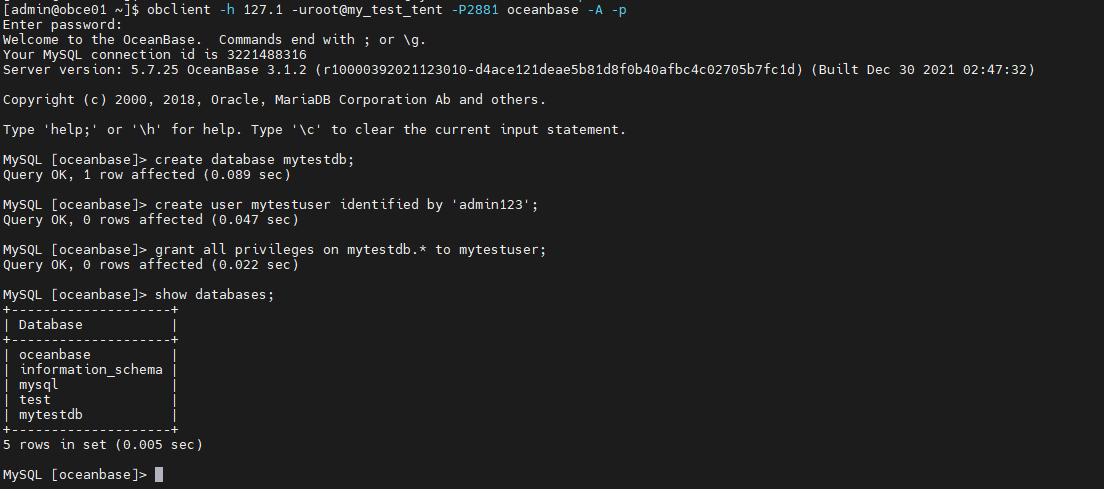Click 'oceanbase' row in database table
Viewport: 1104px width, 489px height.
(90, 355)
